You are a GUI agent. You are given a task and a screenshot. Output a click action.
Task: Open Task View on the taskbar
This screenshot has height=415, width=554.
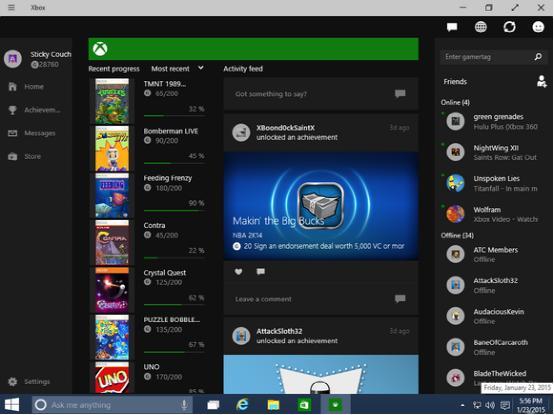pos(213,405)
